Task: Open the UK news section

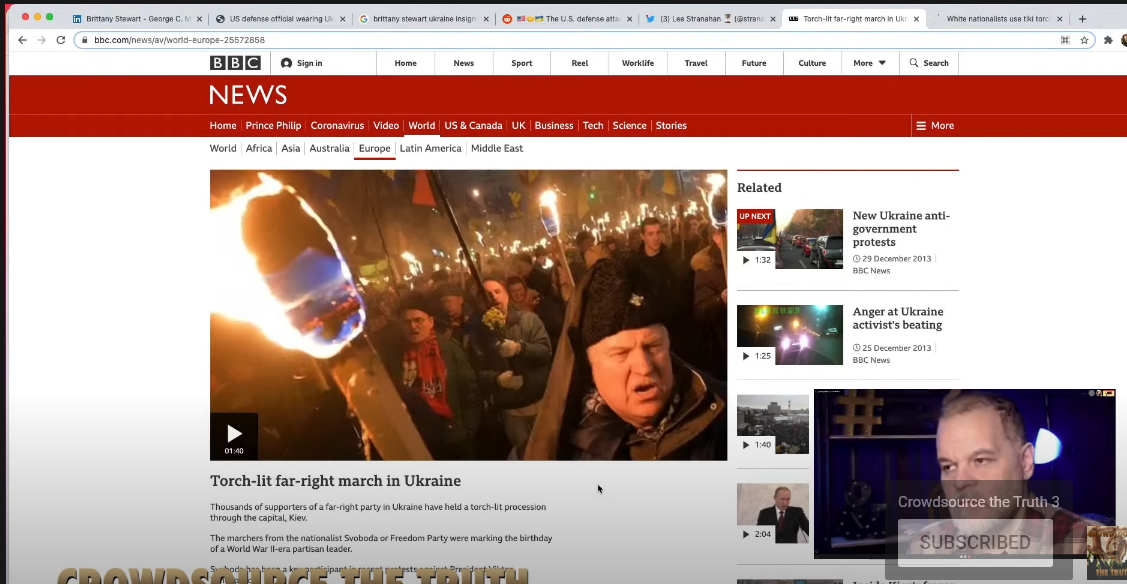Action: [518, 126]
